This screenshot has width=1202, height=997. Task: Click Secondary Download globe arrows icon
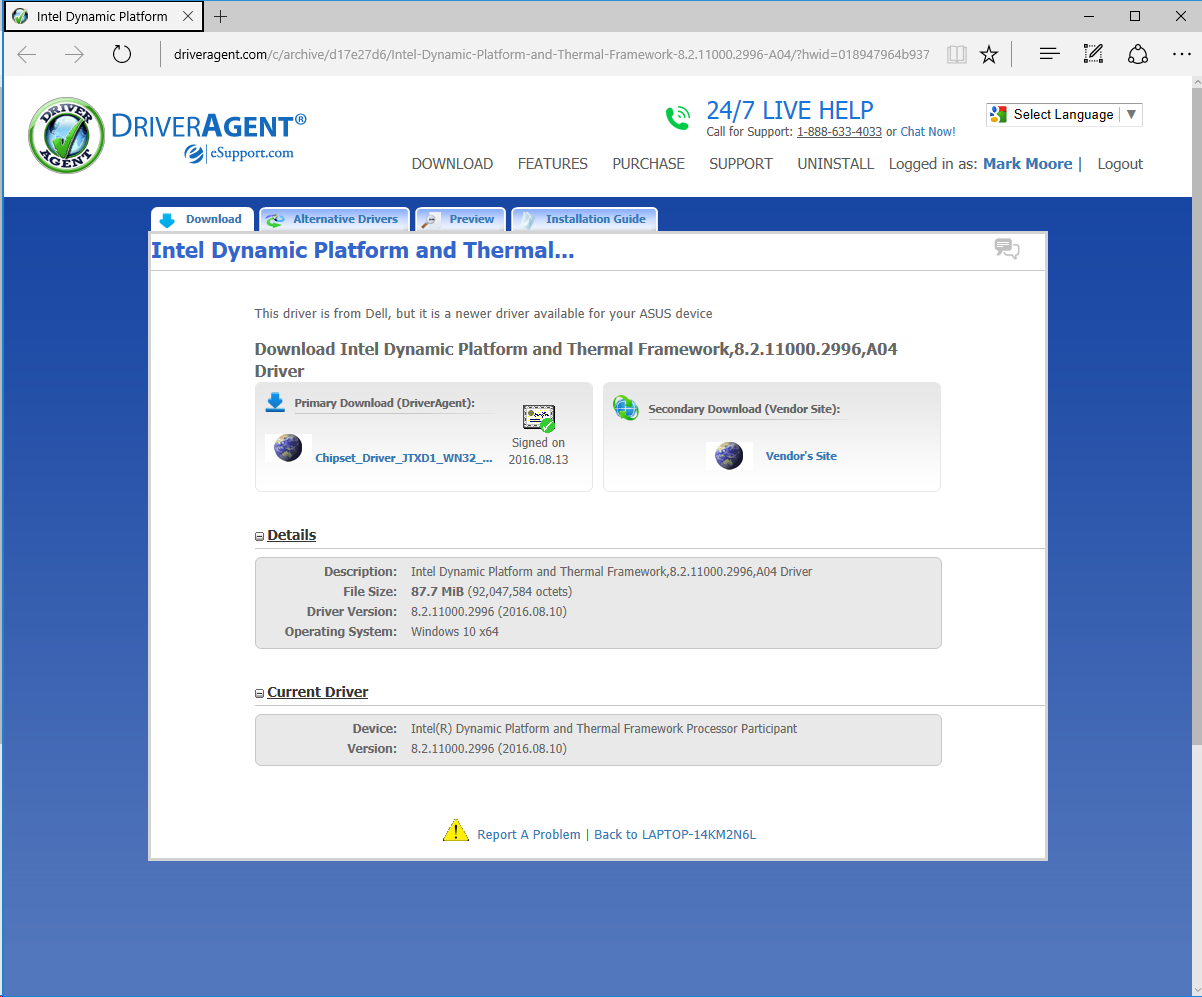626,407
